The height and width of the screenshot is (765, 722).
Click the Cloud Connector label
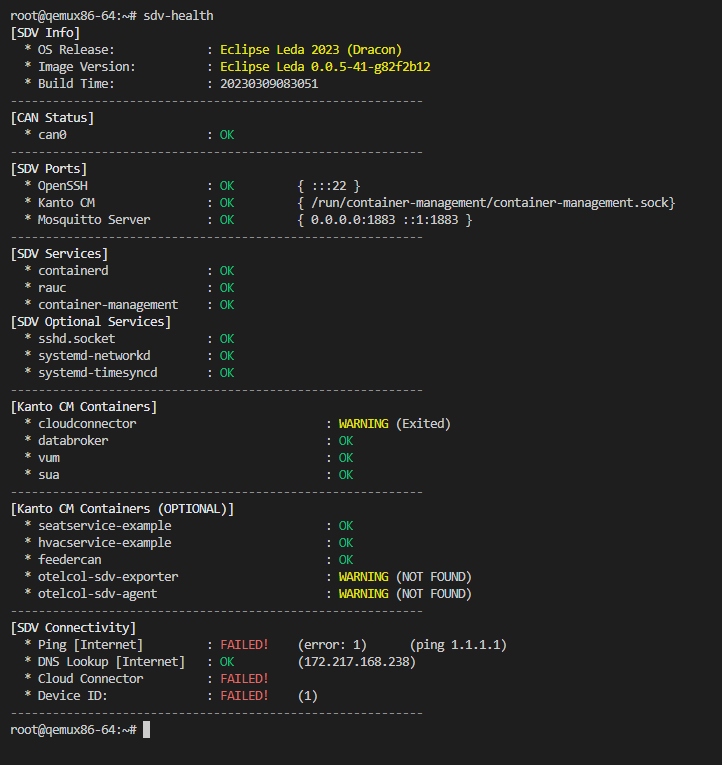[x=91, y=679]
